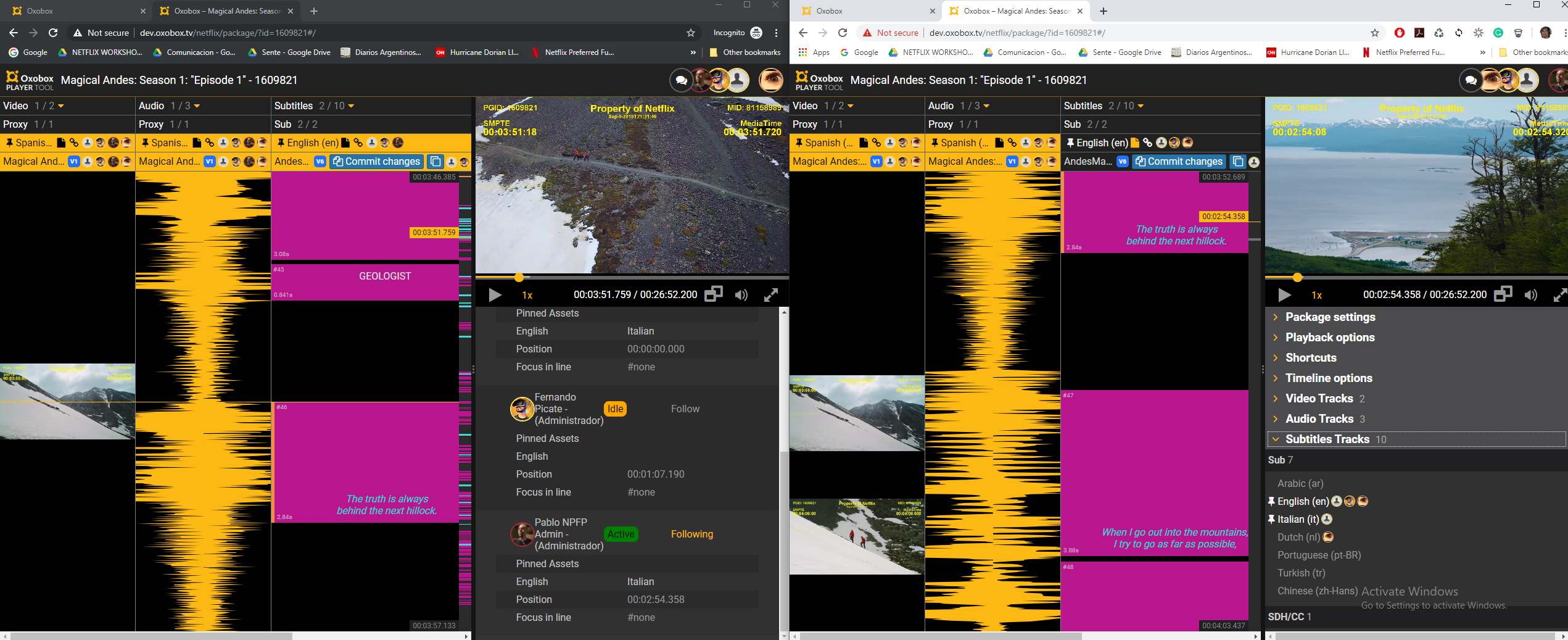Click copy icon button next to right Commit changes
Viewport: 1568px width, 640px height.
[x=1237, y=162]
